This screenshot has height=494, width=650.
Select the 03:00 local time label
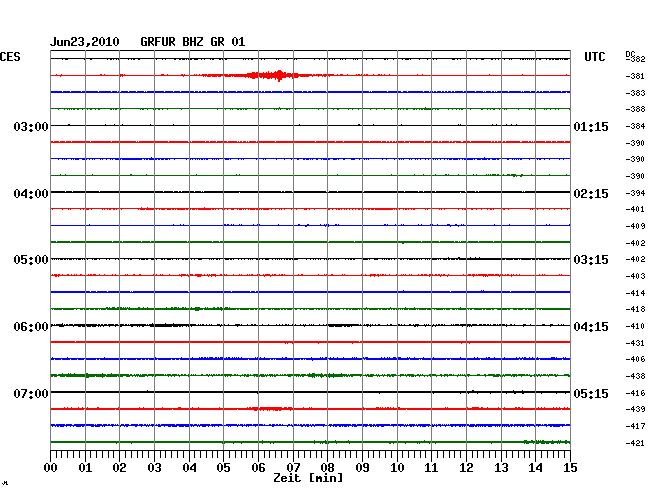pyautogui.click(x=31, y=126)
